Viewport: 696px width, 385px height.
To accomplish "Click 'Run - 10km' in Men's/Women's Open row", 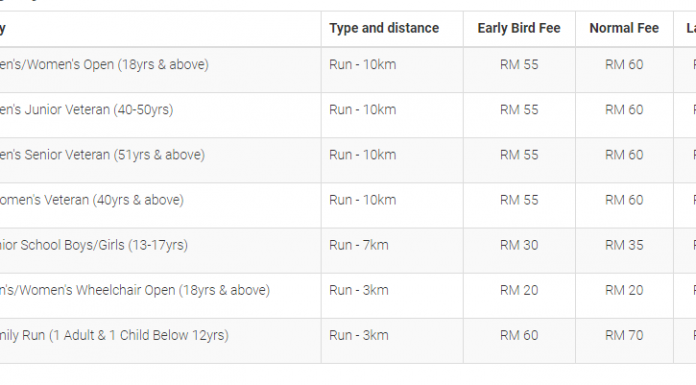I will [x=363, y=65].
